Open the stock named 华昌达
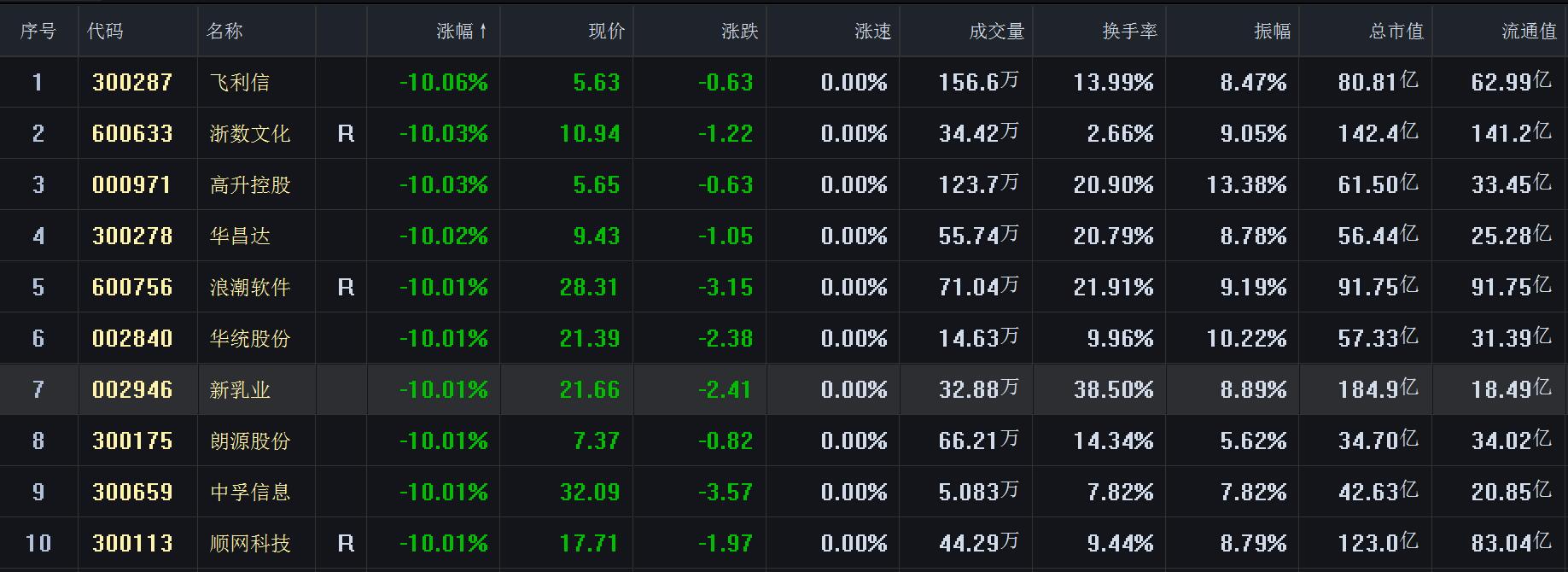1568x572 pixels. point(240,236)
